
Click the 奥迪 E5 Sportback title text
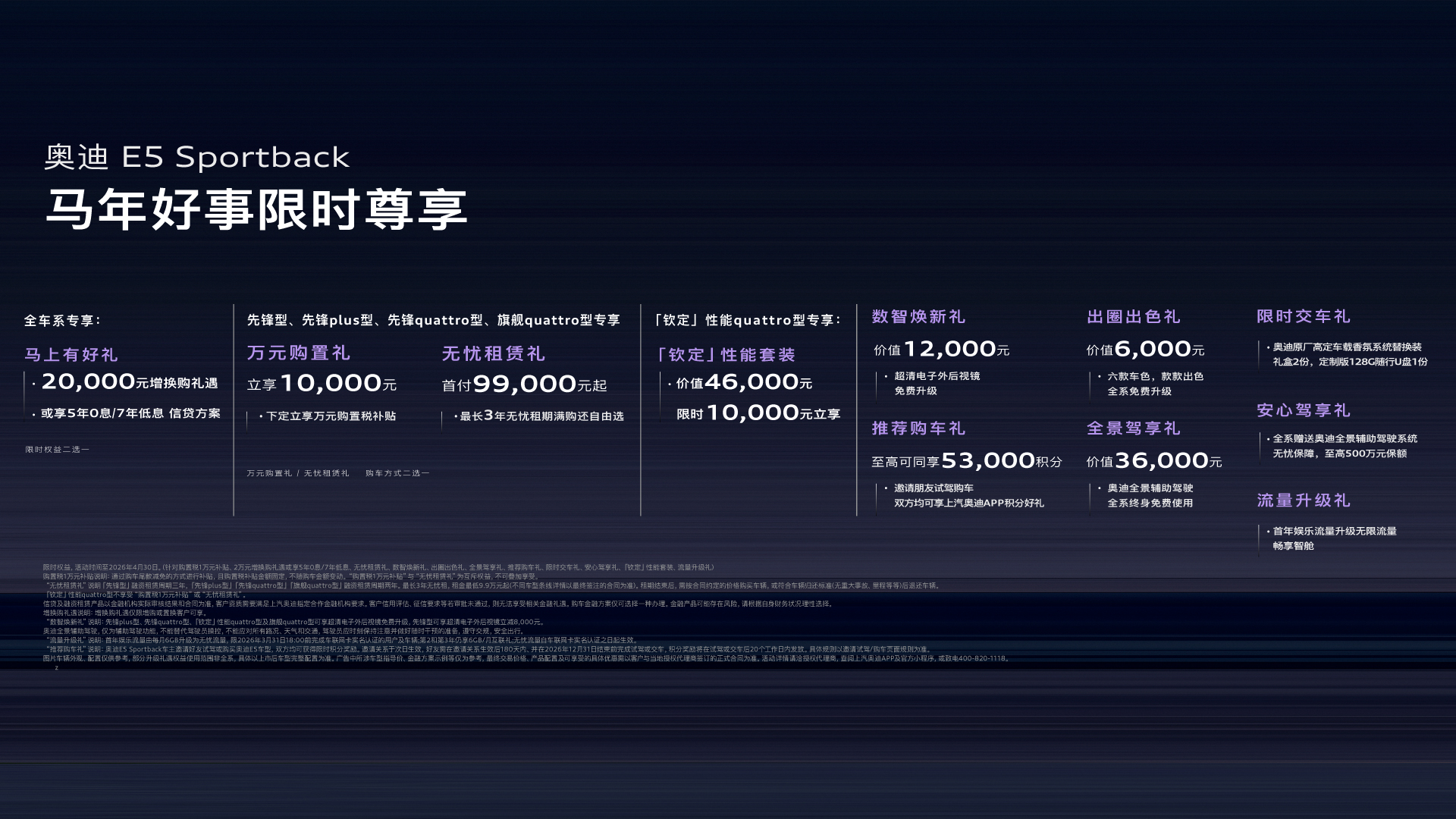tap(197, 157)
